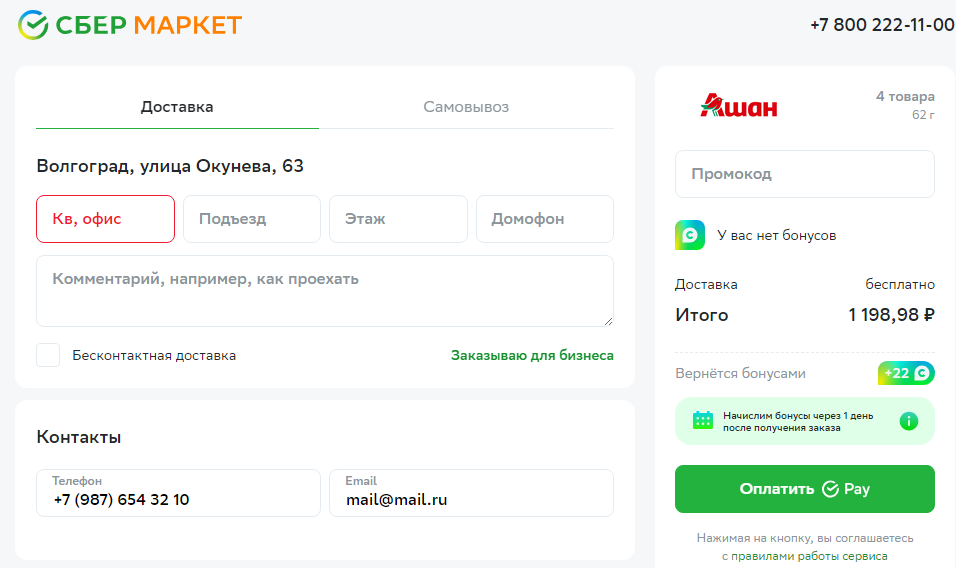The height and width of the screenshot is (568, 956).
Task: Open the Заказываю для бизнеса link
Action: pos(532,355)
